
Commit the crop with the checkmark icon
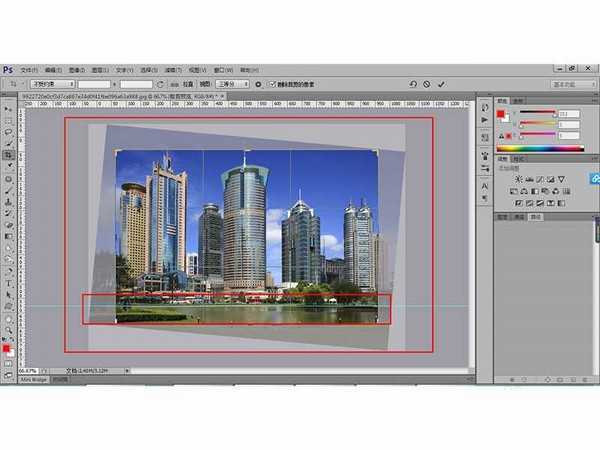tap(441, 85)
